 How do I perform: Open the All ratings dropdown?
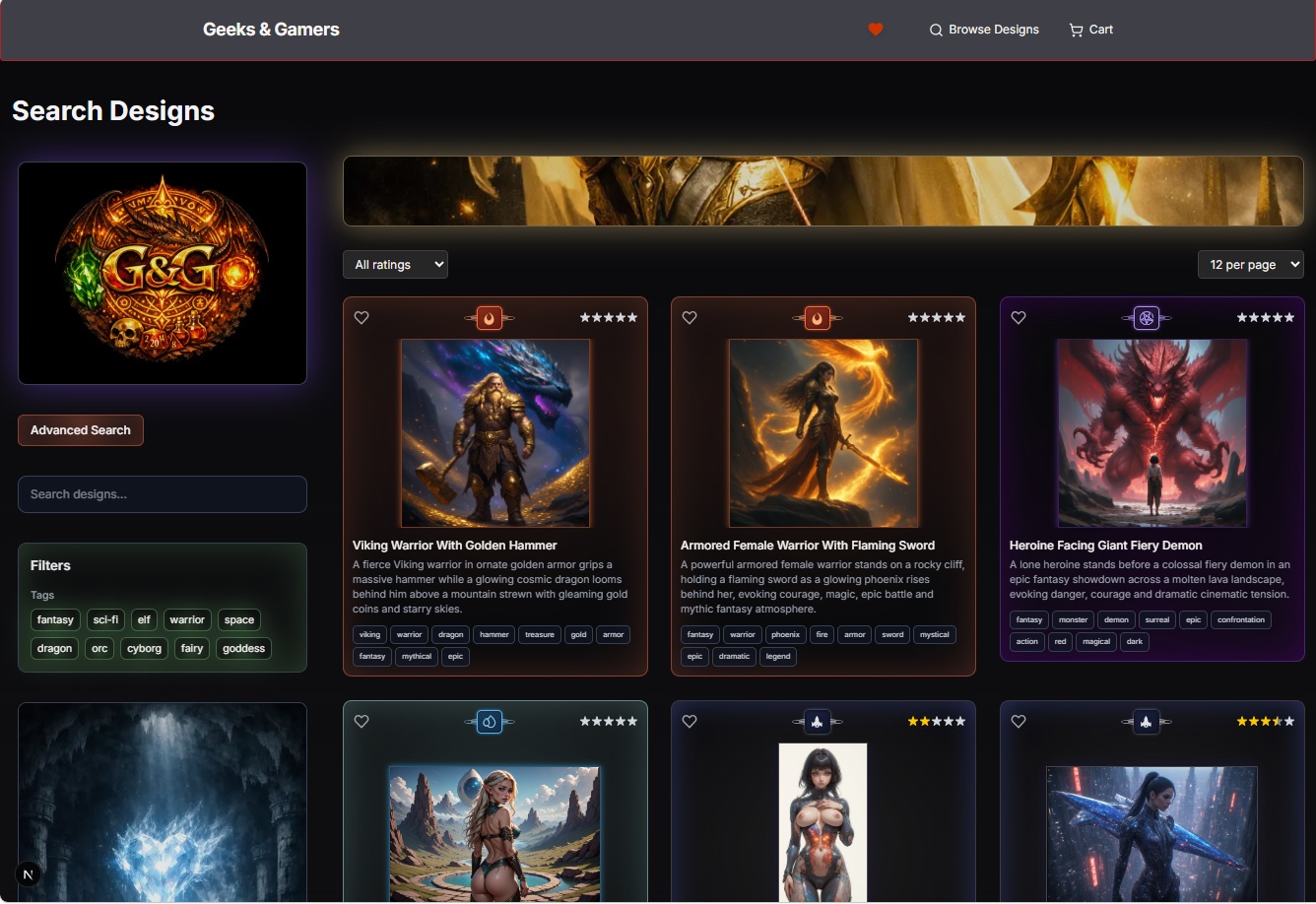pyautogui.click(x=395, y=264)
